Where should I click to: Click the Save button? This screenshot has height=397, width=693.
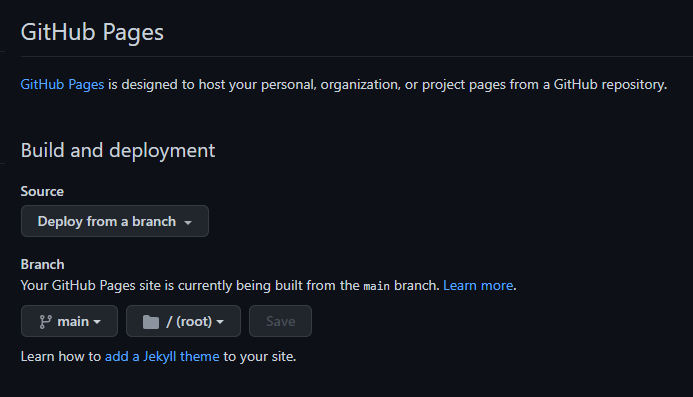(x=280, y=321)
